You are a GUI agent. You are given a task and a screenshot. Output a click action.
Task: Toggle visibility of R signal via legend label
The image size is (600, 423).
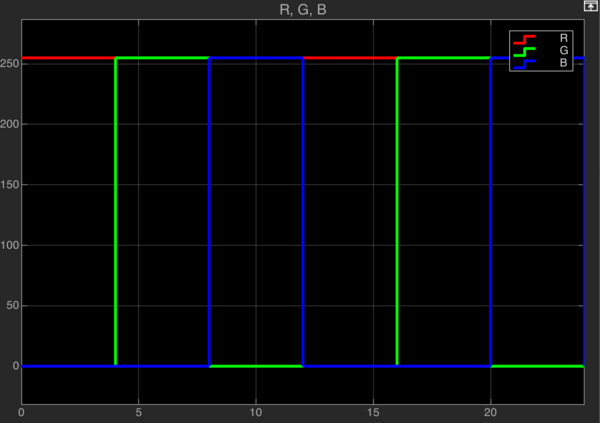(x=565, y=38)
